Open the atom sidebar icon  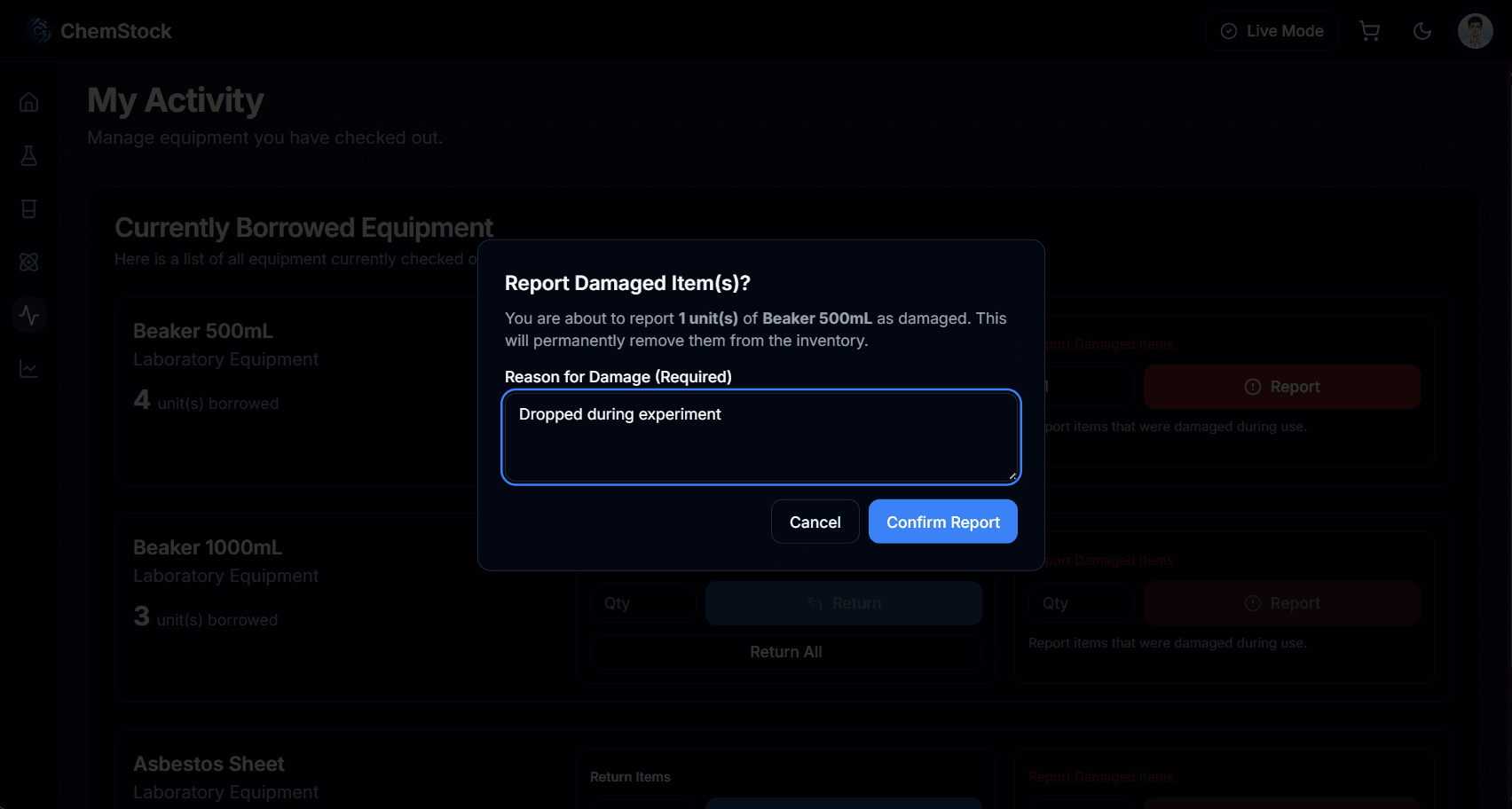pos(29,262)
